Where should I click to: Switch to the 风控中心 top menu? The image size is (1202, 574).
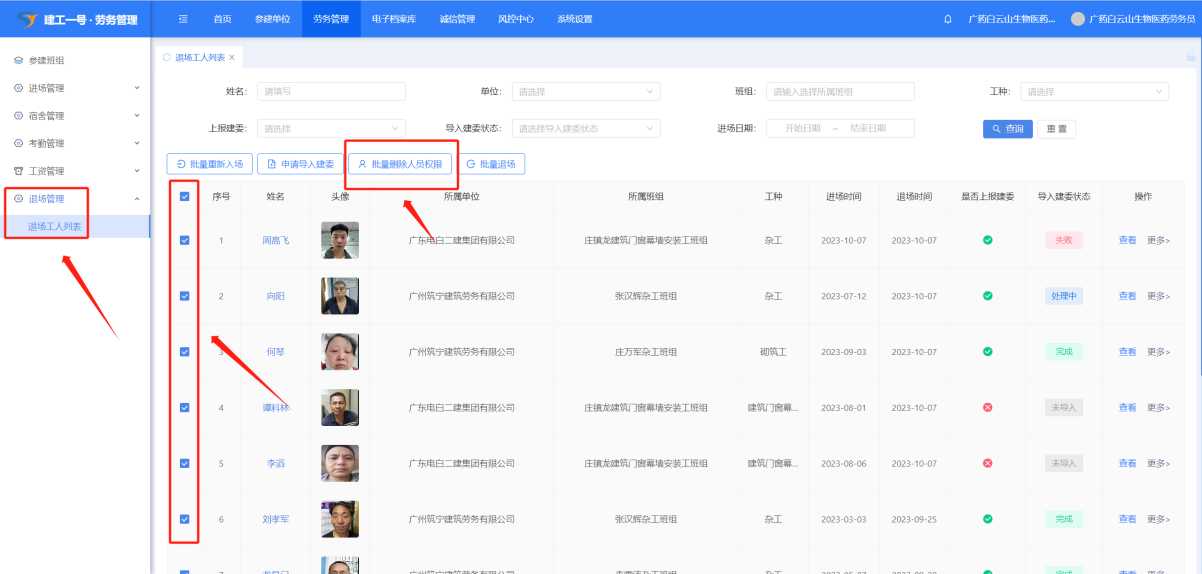tap(515, 19)
